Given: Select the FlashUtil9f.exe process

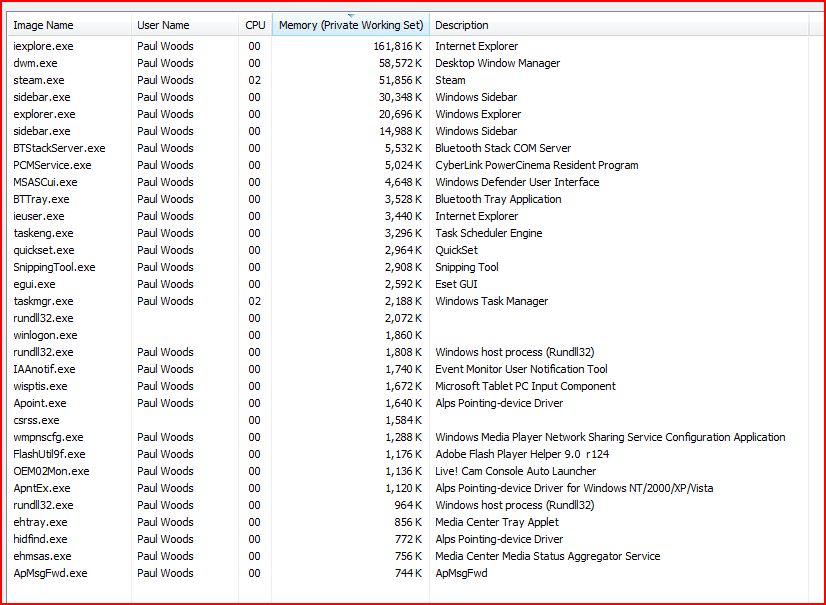Looking at the screenshot, I should pos(49,454).
